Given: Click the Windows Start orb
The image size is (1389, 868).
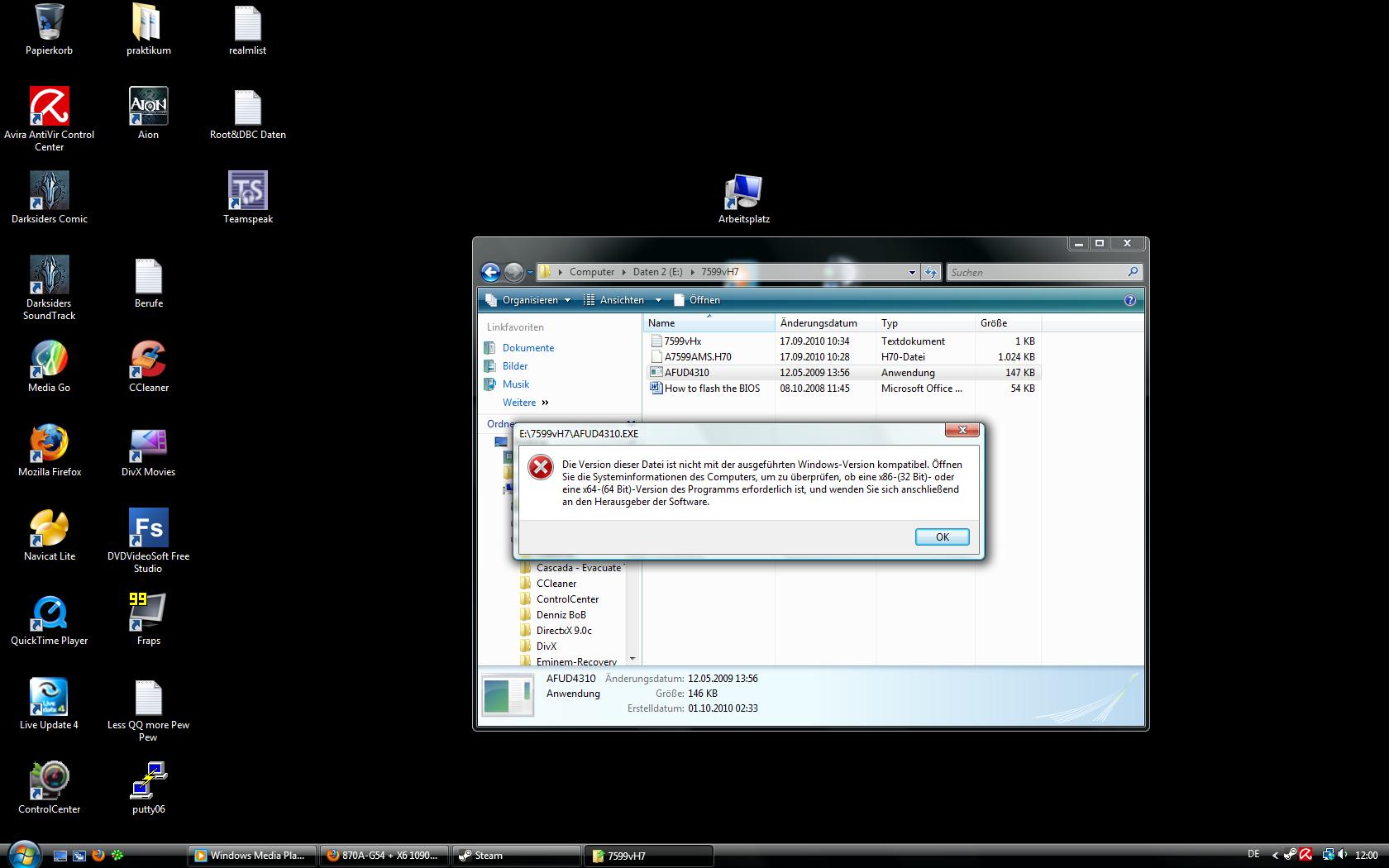Looking at the screenshot, I should pos(22,855).
